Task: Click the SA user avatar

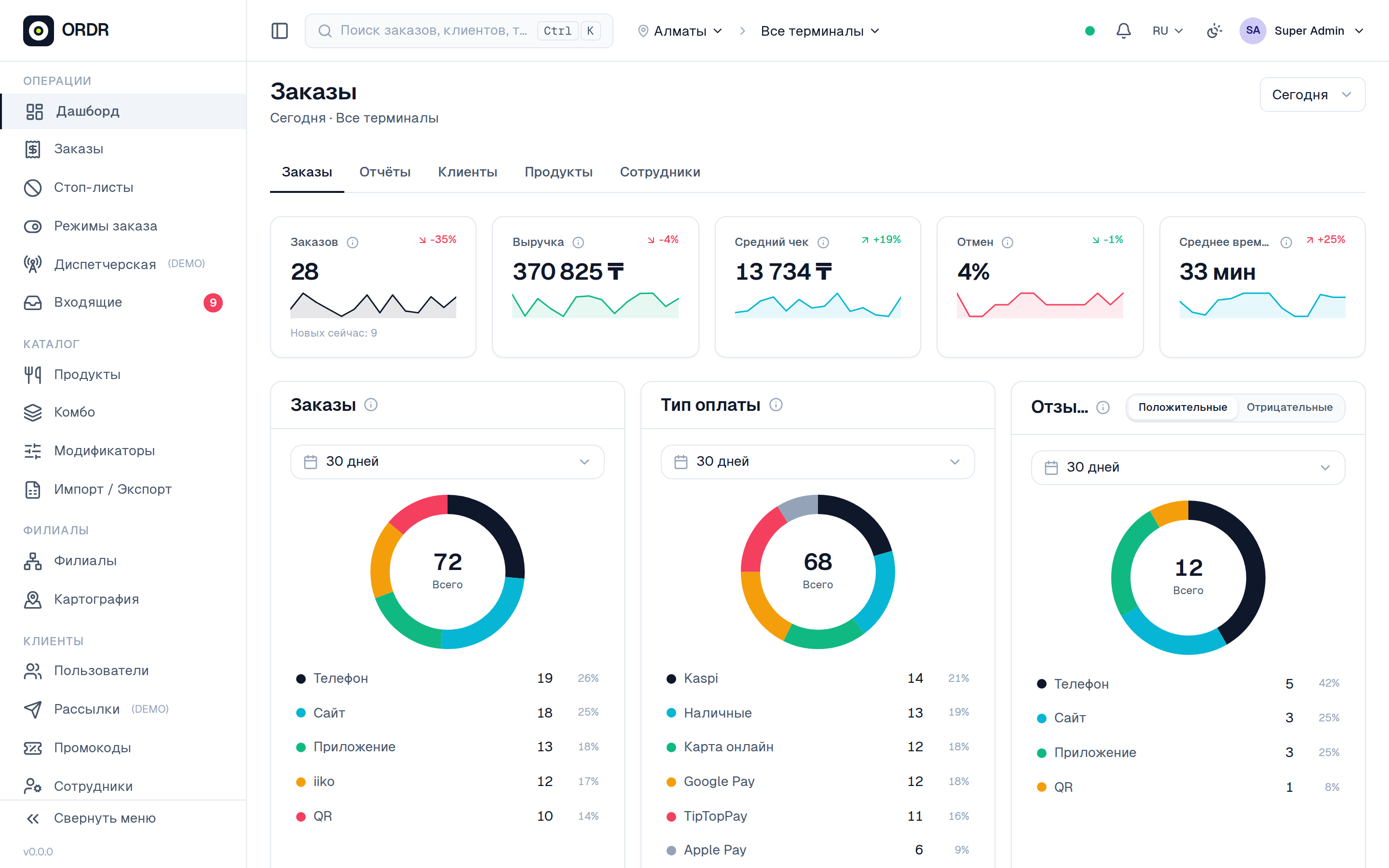Action: point(1253,30)
